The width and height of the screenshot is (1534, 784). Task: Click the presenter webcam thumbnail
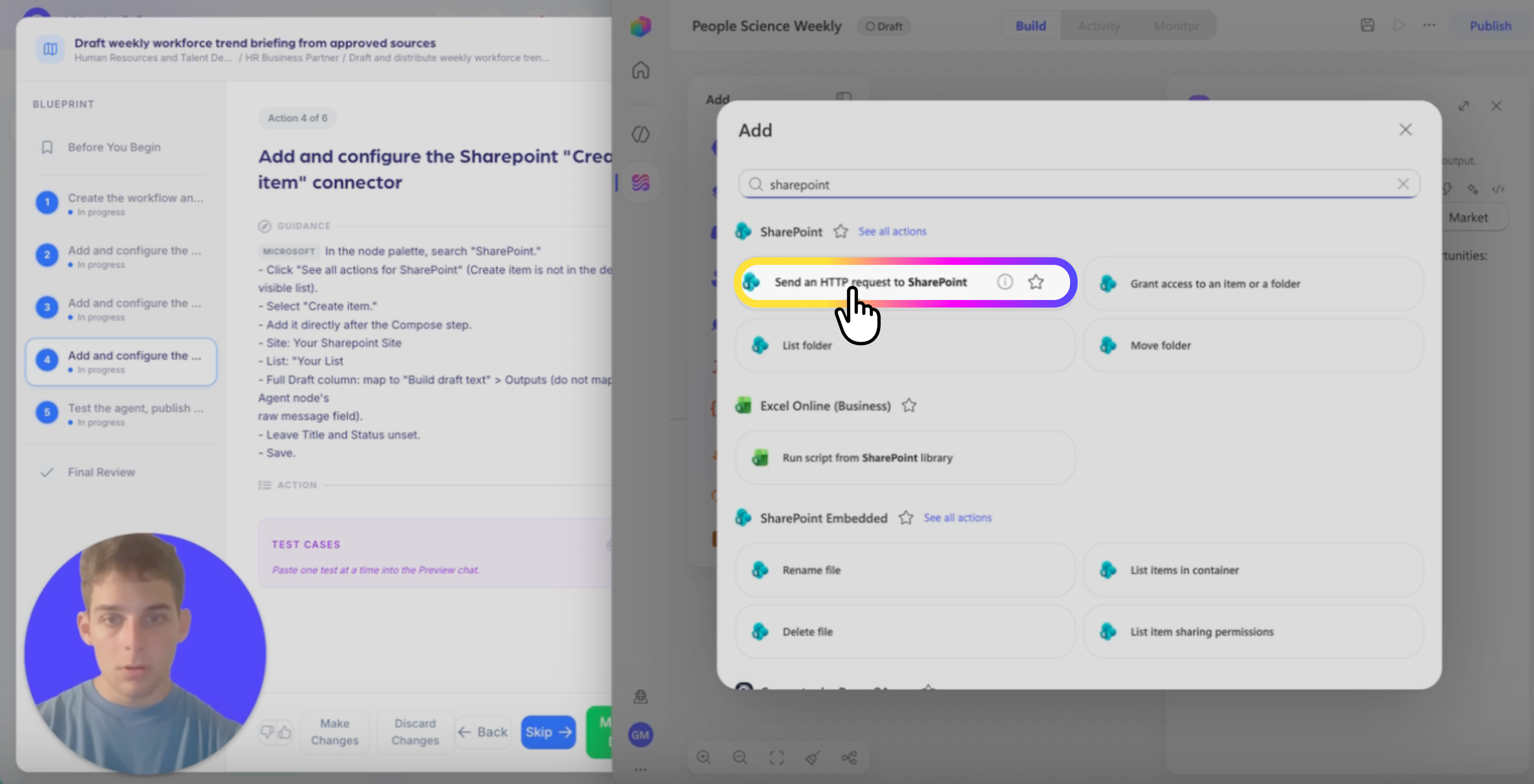point(145,653)
